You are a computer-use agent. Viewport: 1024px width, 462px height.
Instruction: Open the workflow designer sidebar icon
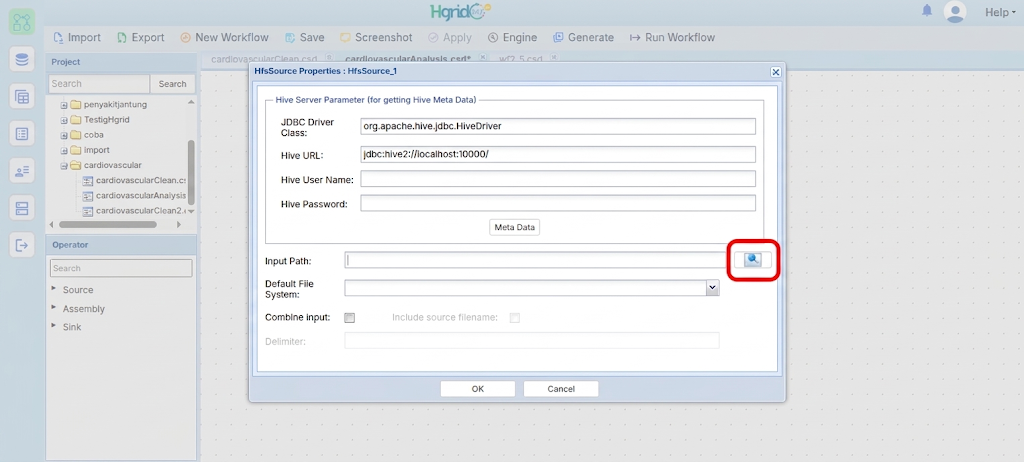click(x=22, y=22)
